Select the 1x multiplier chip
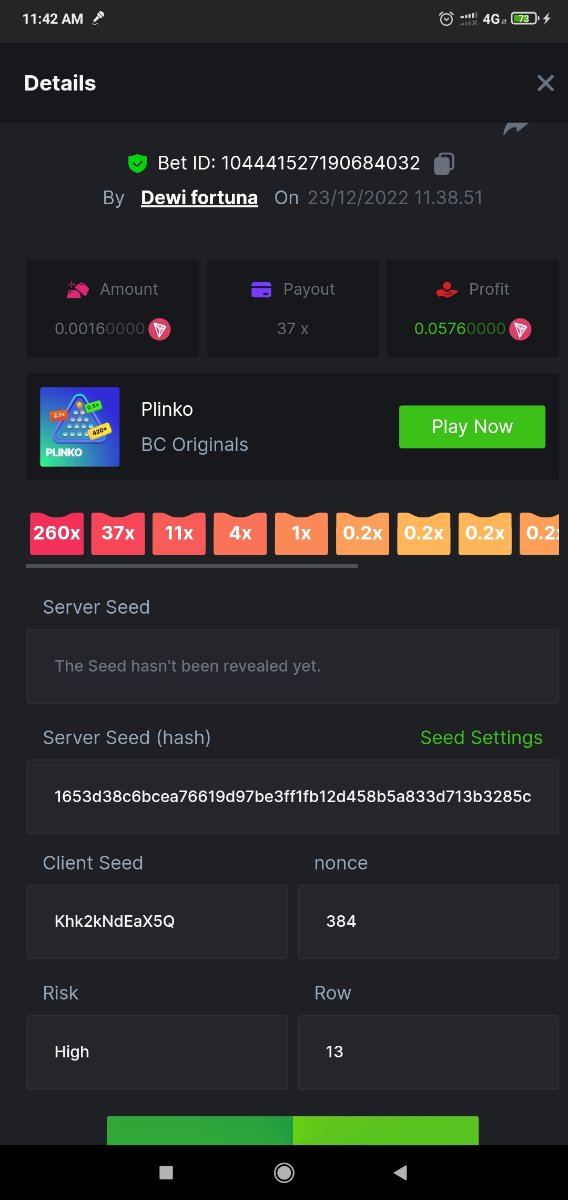Screen dimensions: 568x1200 click(x=301, y=534)
